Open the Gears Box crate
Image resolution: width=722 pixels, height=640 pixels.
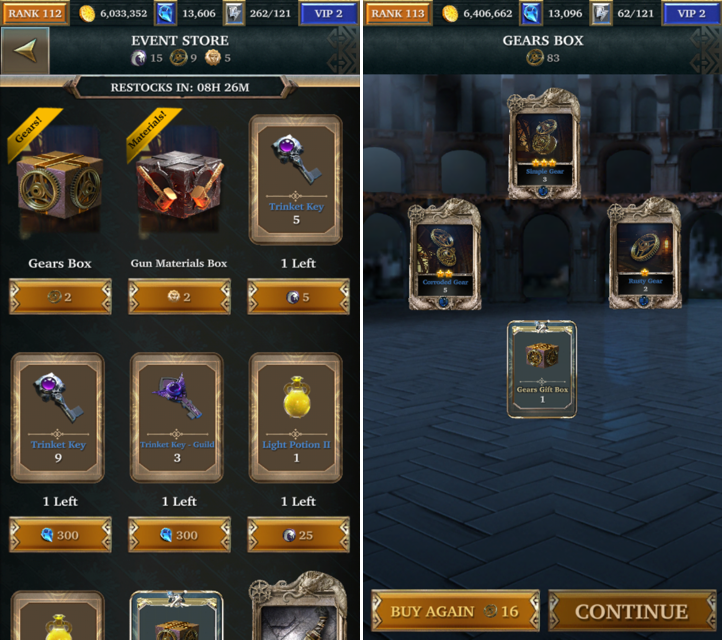[x=59, y=184]
